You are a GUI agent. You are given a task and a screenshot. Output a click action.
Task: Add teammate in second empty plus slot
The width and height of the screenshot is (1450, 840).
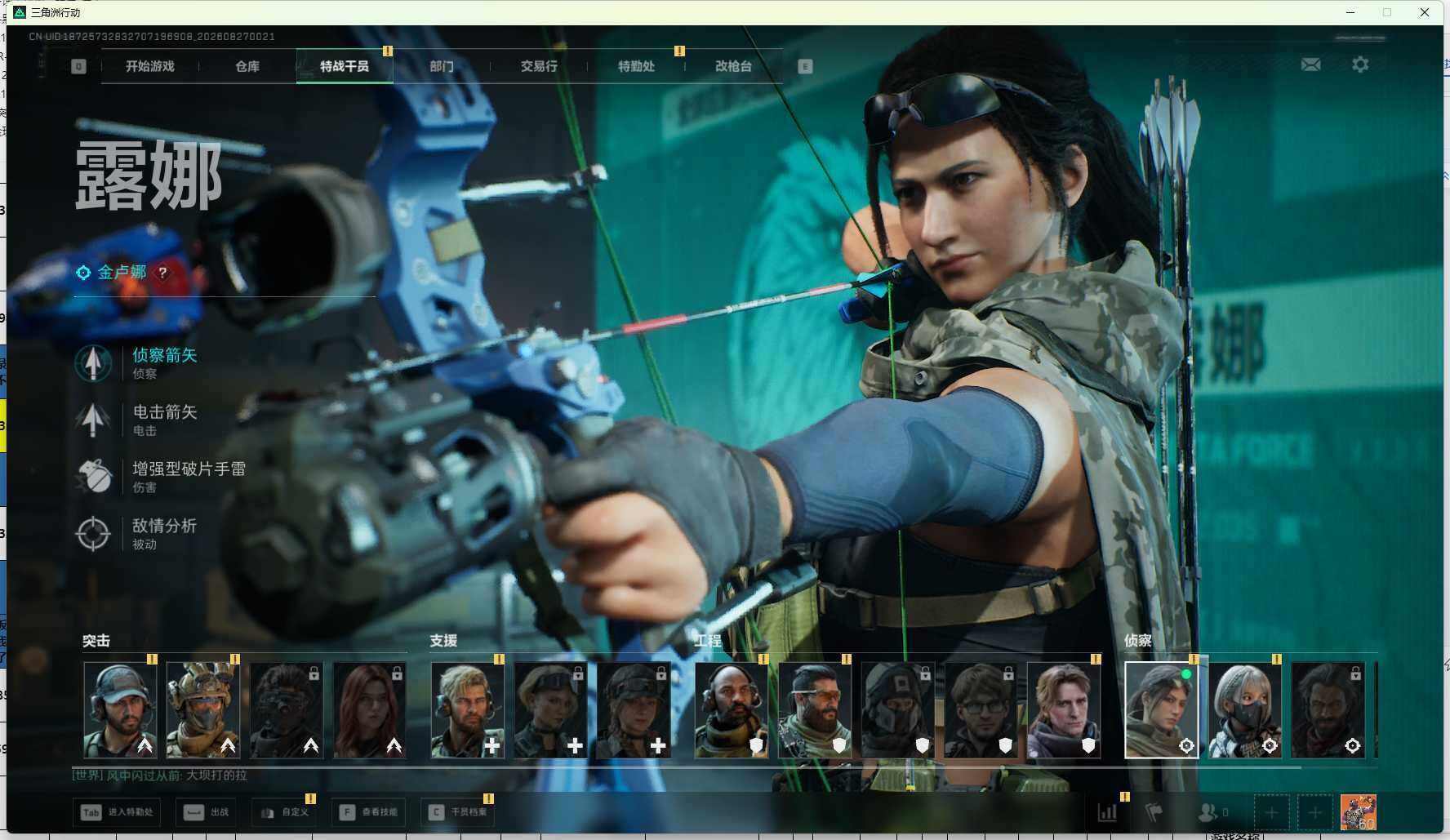[x=1314, y=812]
